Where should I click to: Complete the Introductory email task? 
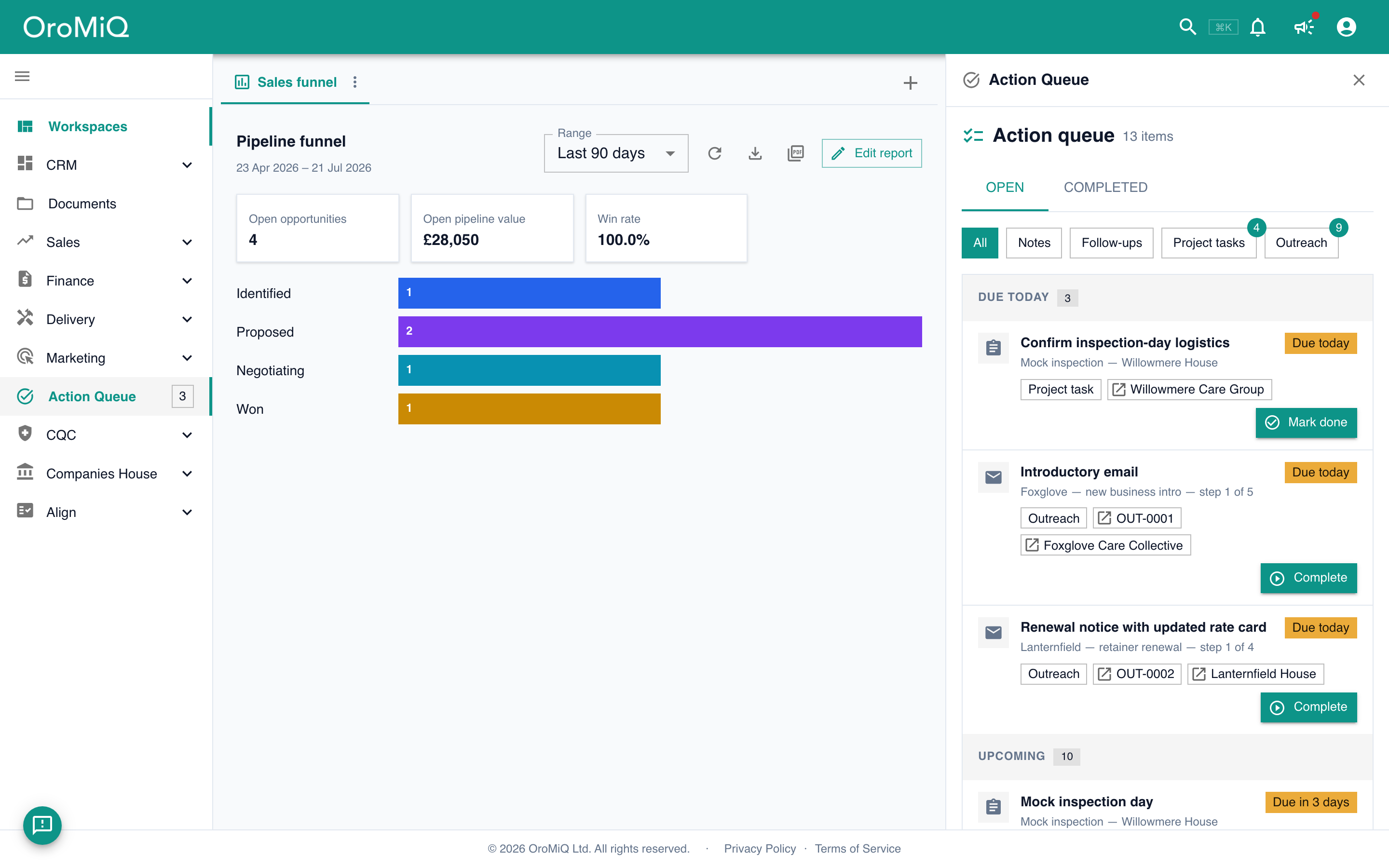pos(1308,578)
